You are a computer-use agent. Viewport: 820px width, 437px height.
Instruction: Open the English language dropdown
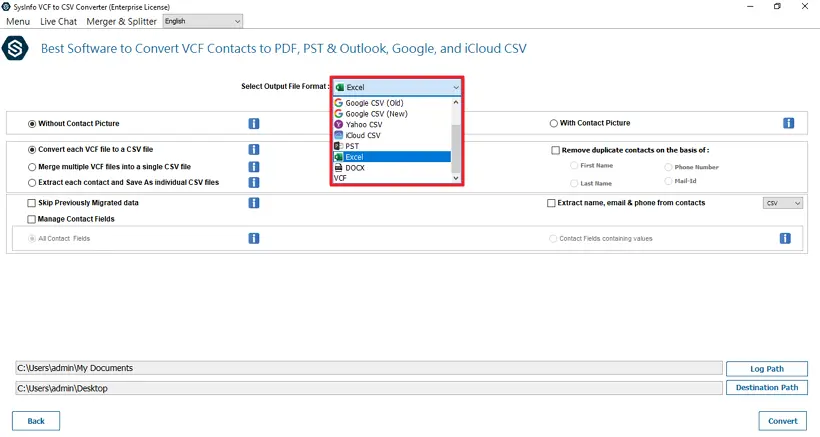click(203, 21)
